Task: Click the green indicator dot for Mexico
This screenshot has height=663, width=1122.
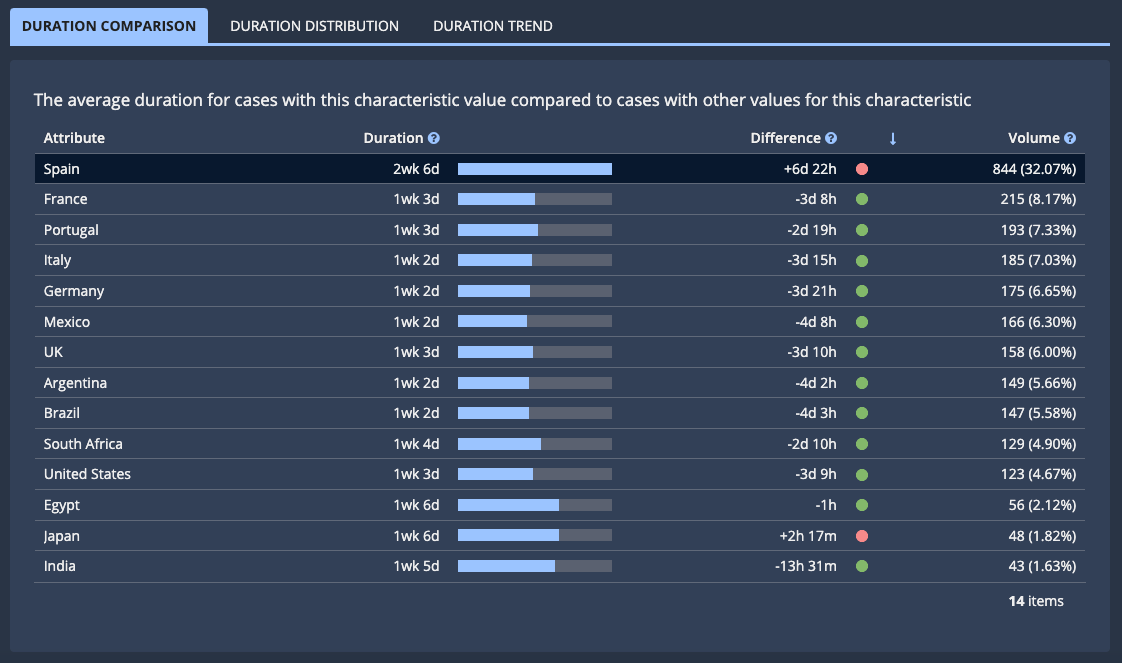Action: click(x=862, y=322)
